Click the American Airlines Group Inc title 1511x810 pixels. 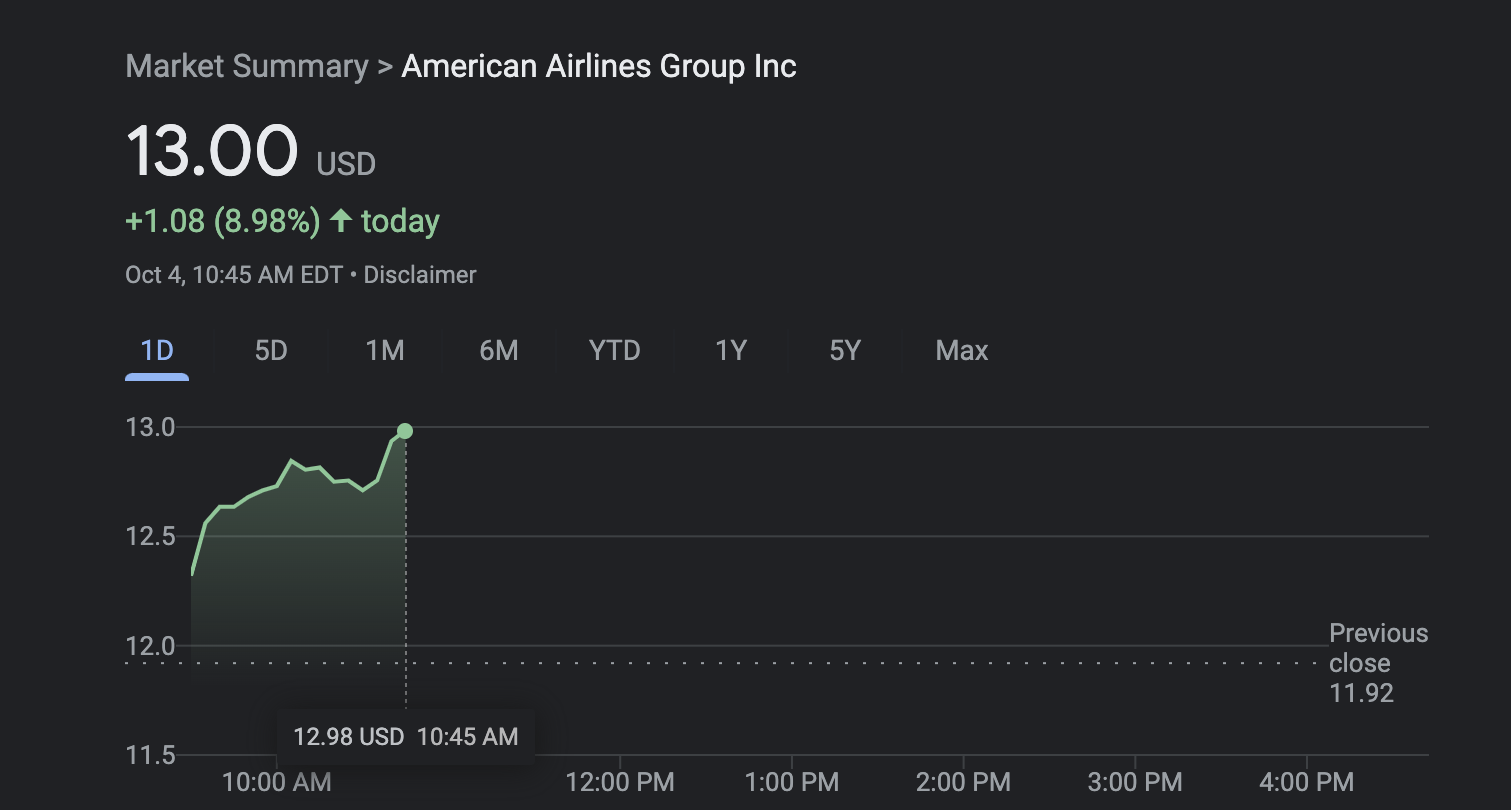pos(599,67)
